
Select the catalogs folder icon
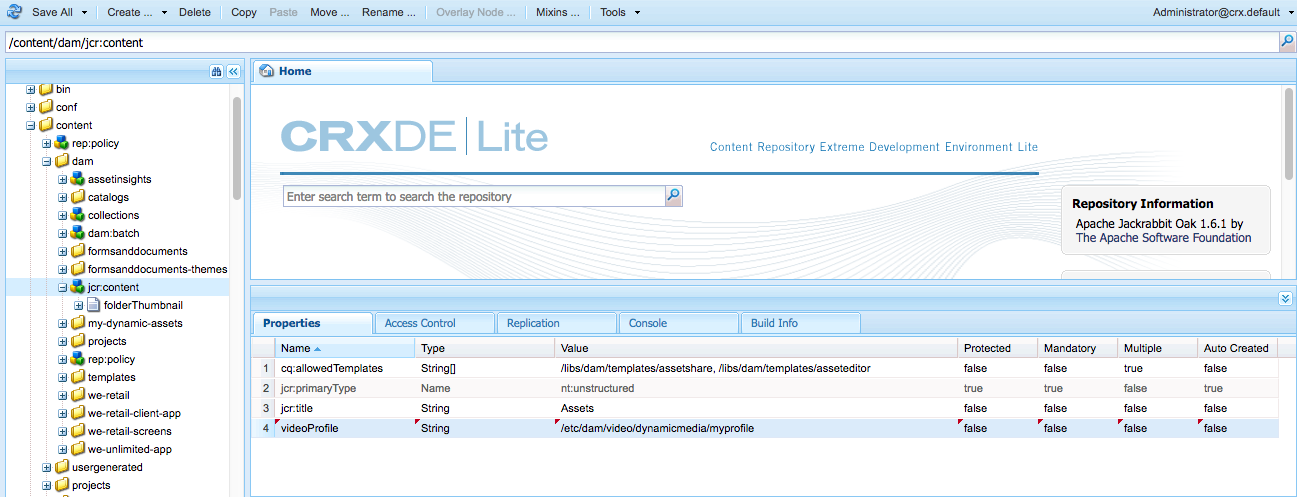coord(78,197)
